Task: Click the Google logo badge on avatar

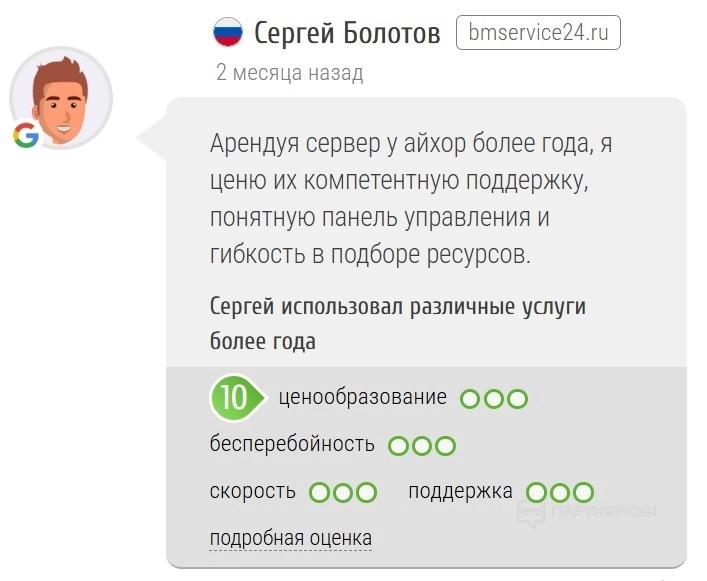Action: click(26, 136)
